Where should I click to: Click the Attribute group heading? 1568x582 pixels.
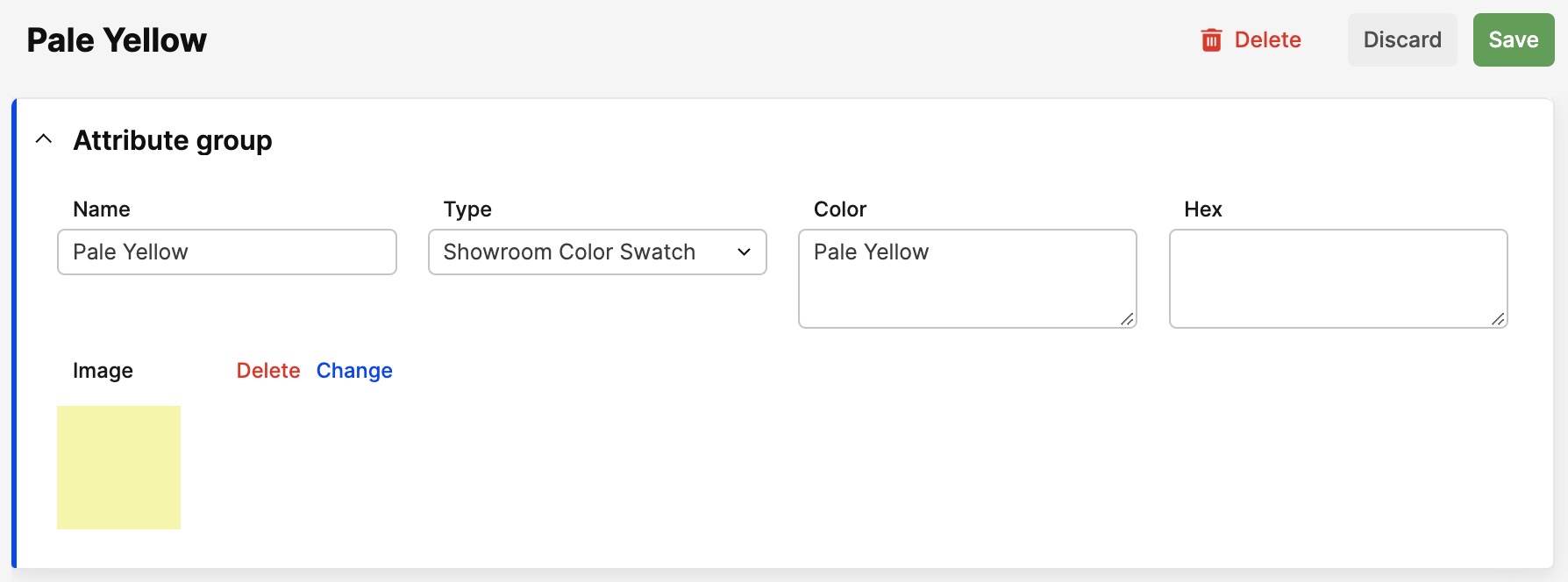(x=173, y=140)
